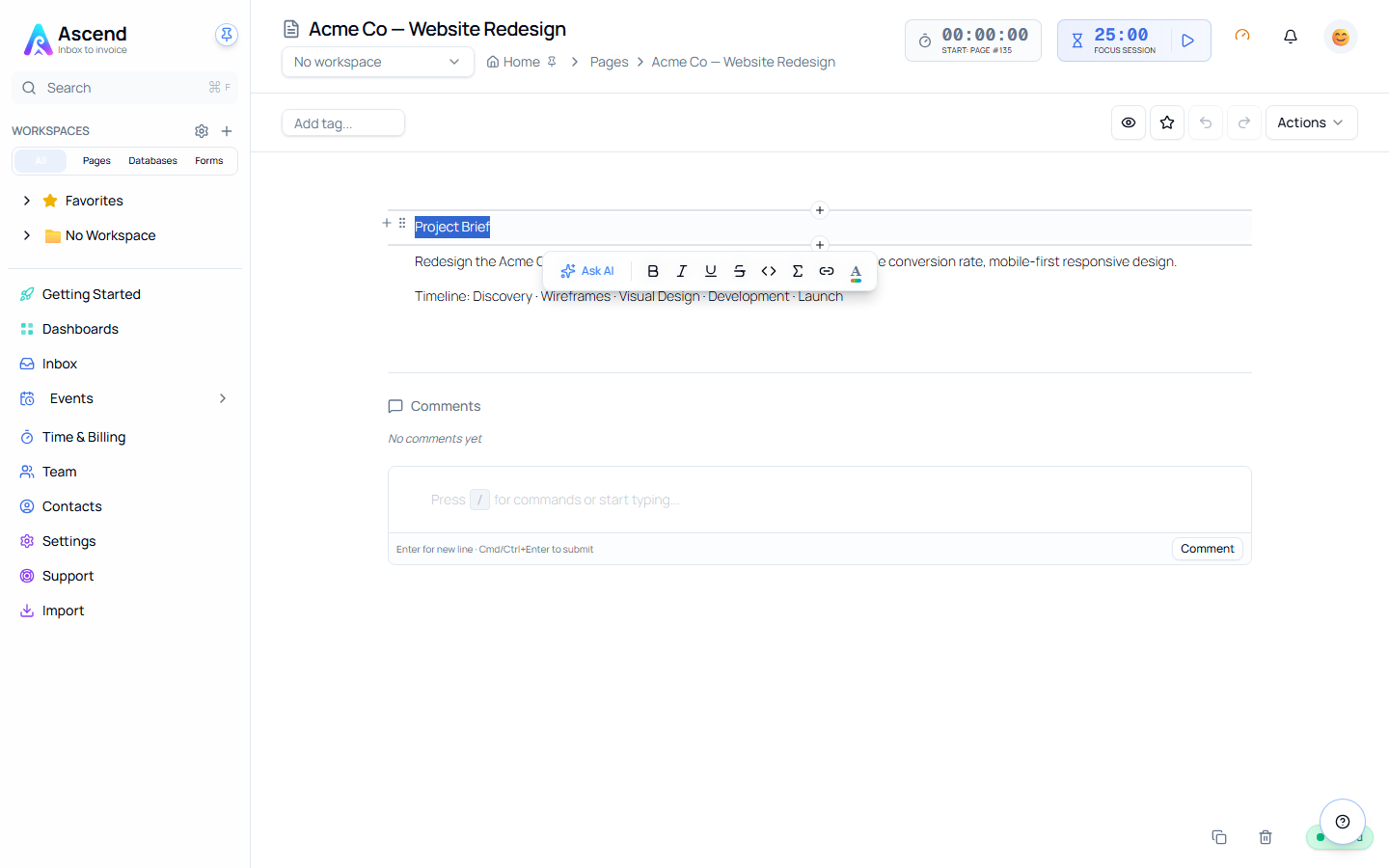Open the No Workspace folder item
The width and height of the screenshot is (1389, 868).
pyautogui.click(x=110, y=235)
